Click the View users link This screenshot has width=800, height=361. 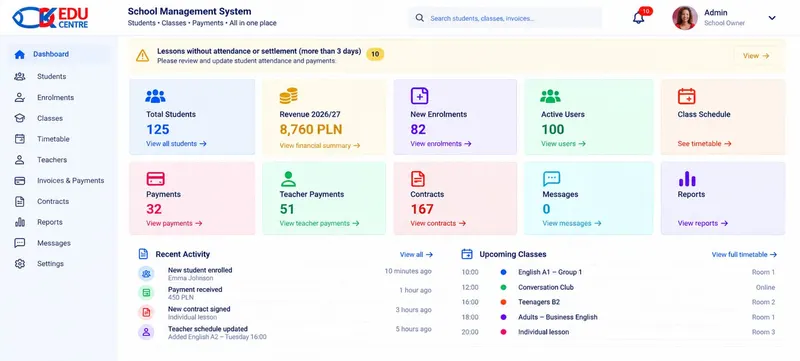tap(563, 144)
